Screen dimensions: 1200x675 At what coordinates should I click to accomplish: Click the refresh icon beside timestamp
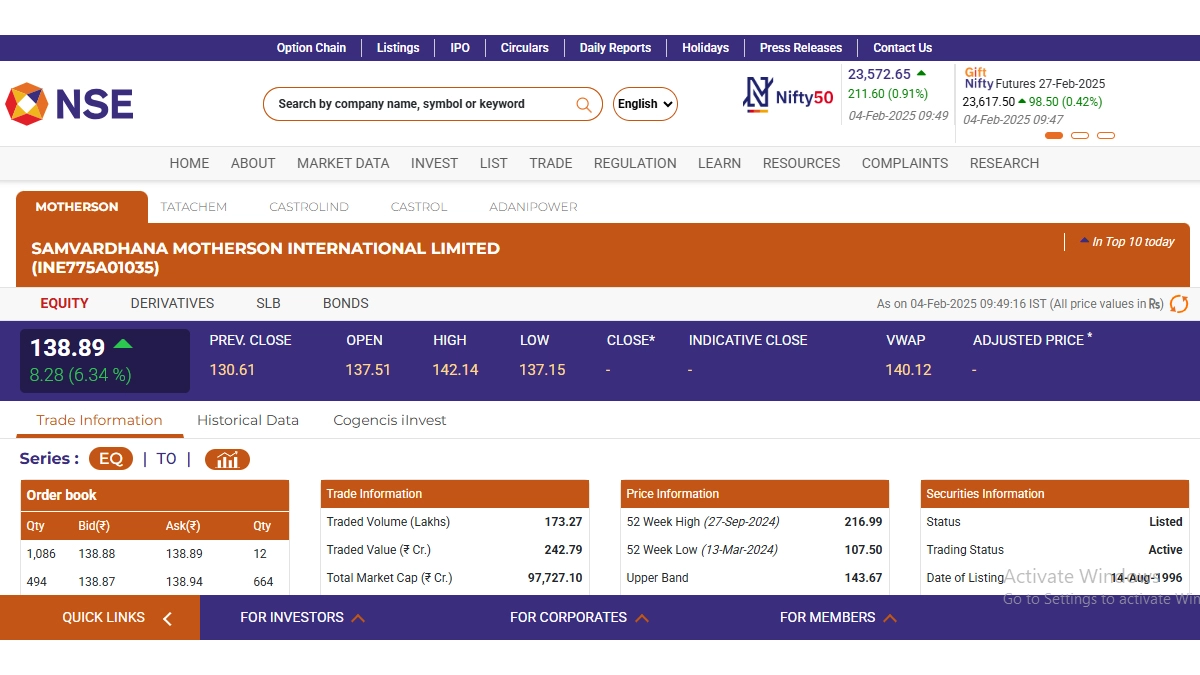tap(1179, 304)
